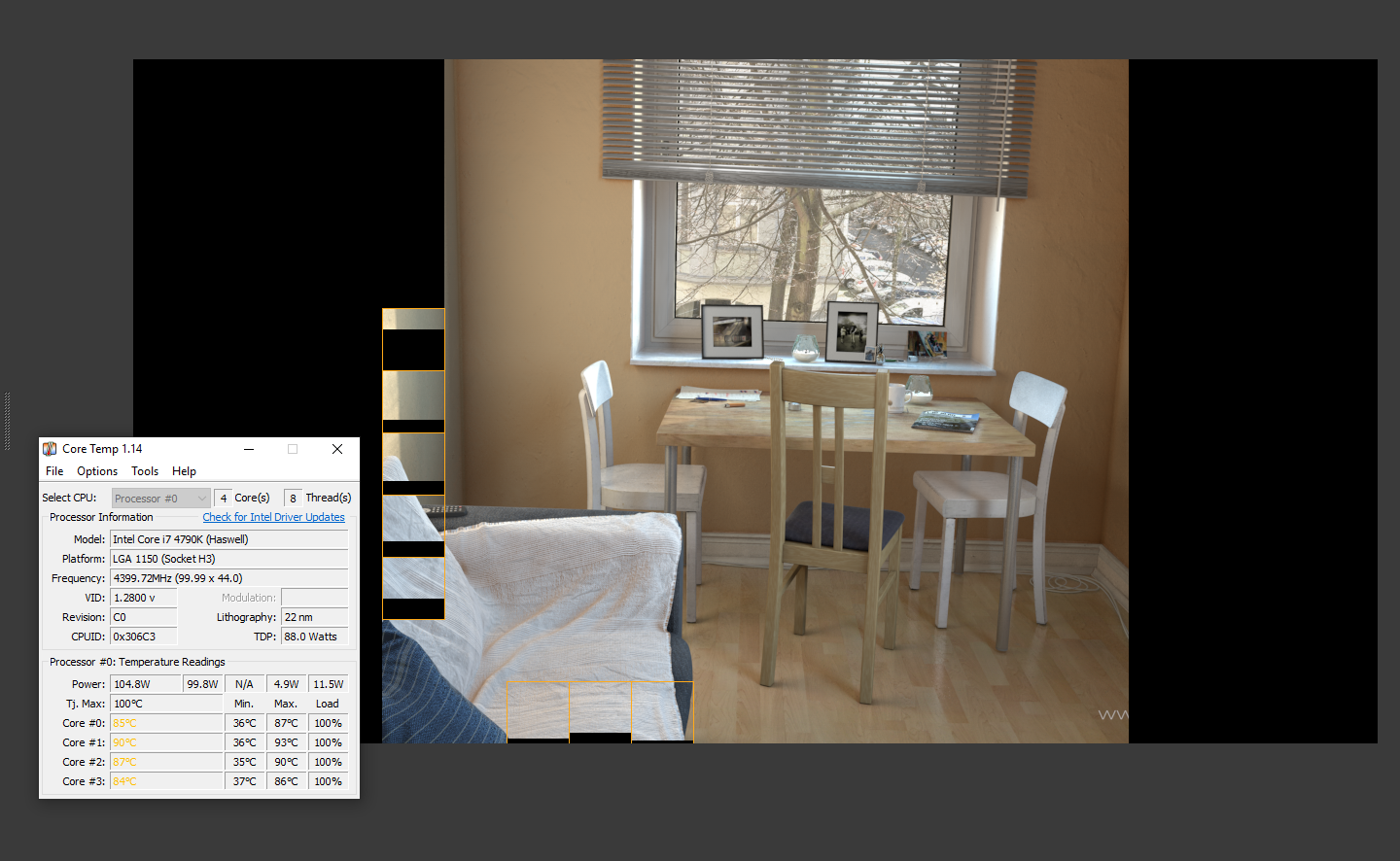Click Core #3 min temperature 37°C
1400x861 pixels.
coord(245,781)
